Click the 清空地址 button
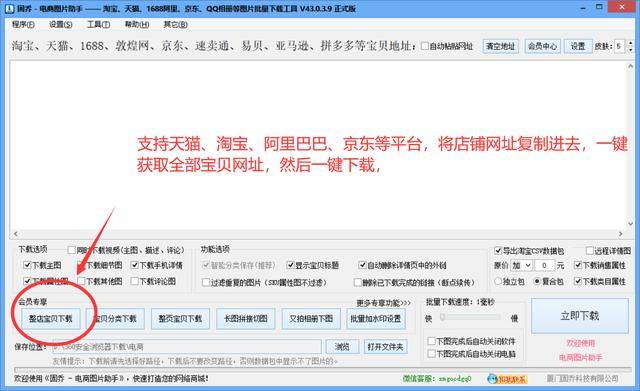Screen dimensions: 640x391 point(500,46)
